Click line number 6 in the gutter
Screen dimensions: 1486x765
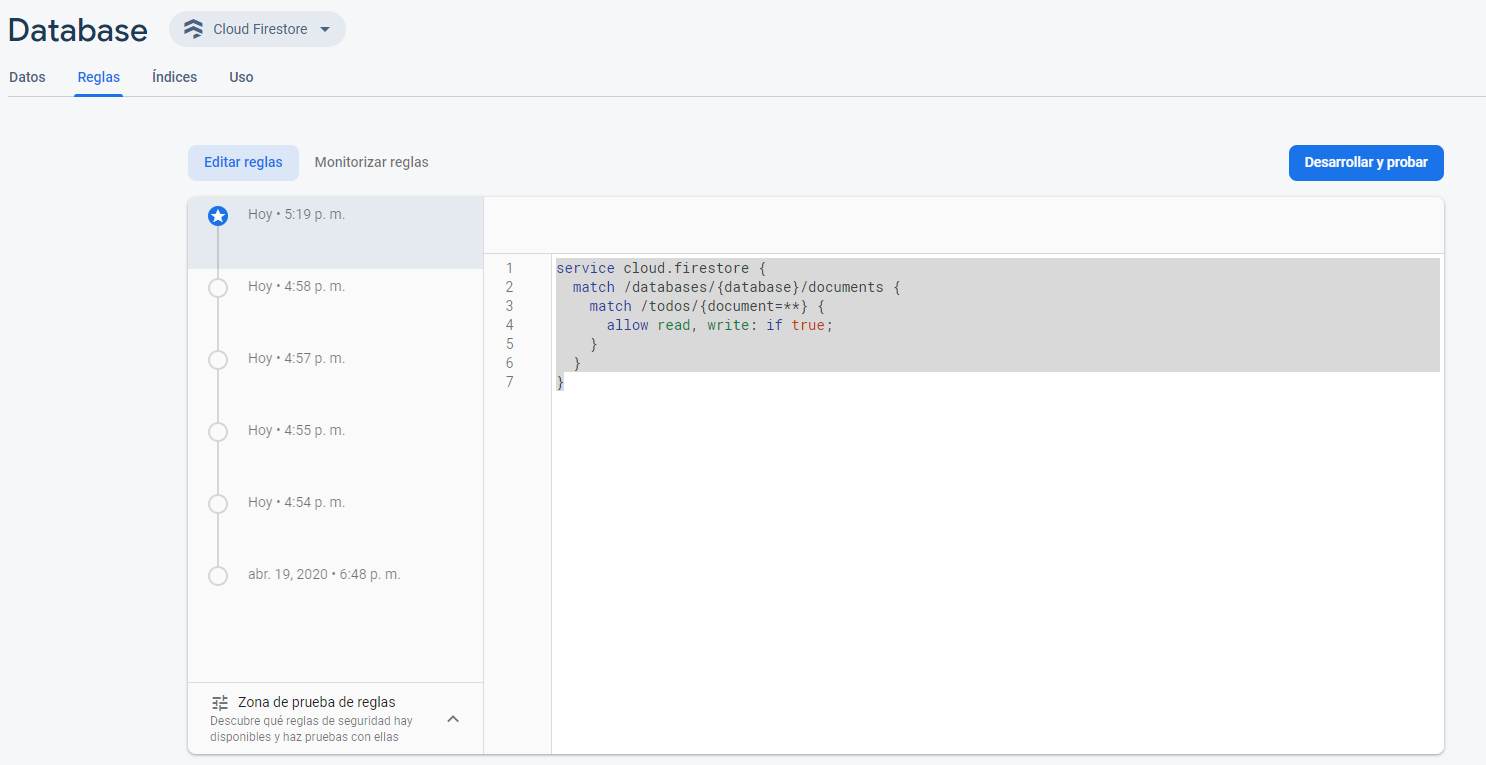pos(510,363)
